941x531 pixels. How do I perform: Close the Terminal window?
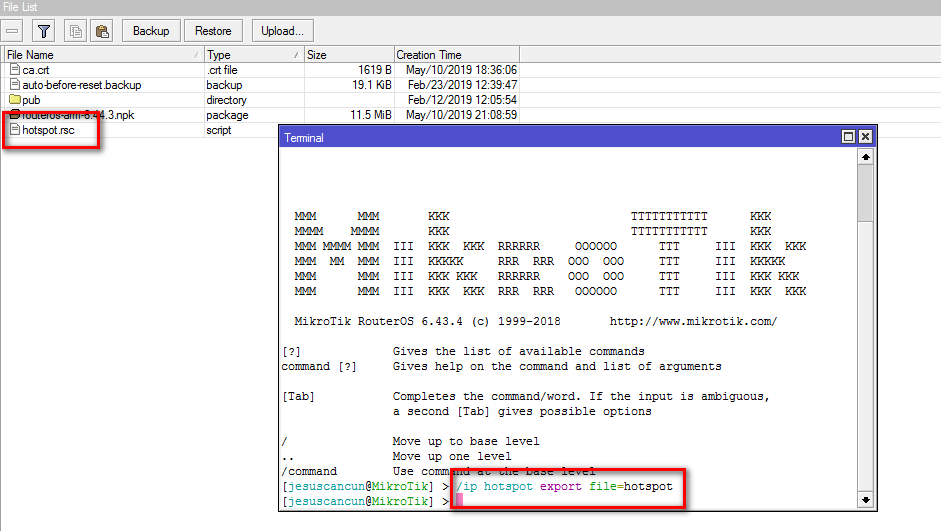pos(866,137)
